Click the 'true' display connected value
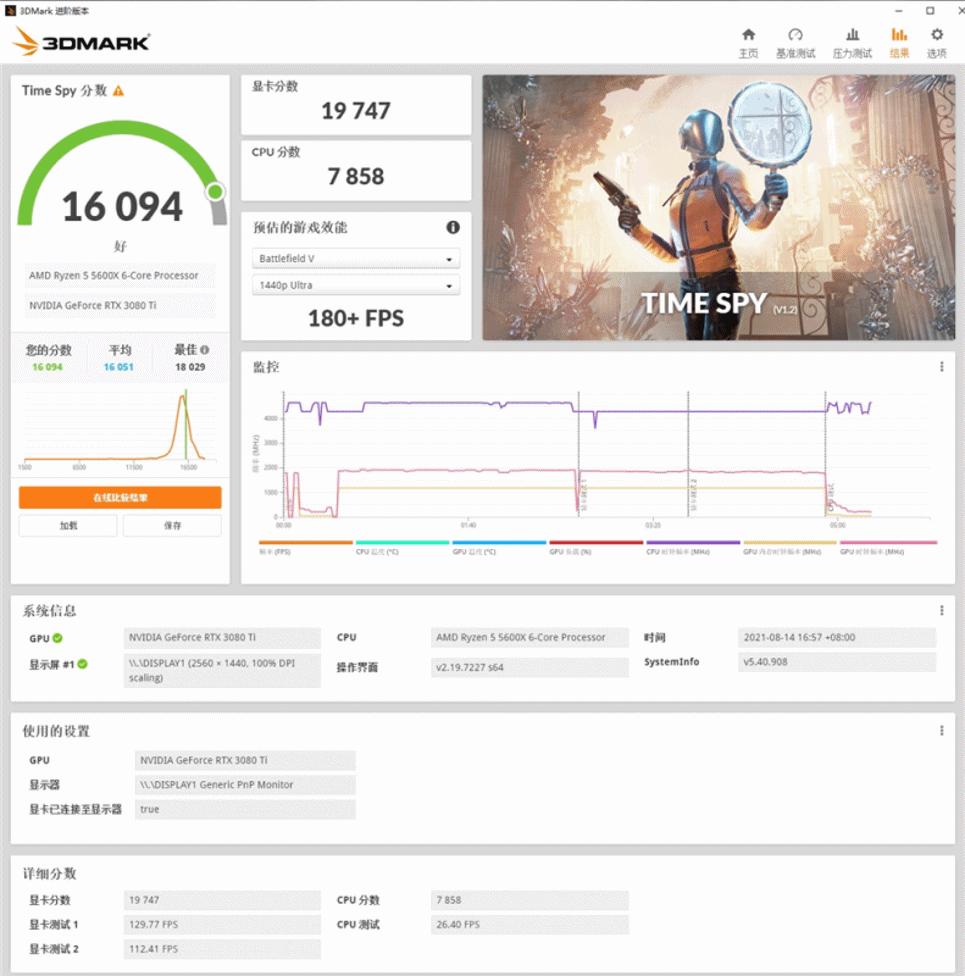Image resolution: width=965 pixels, height=976 pixels. (245, 809)
